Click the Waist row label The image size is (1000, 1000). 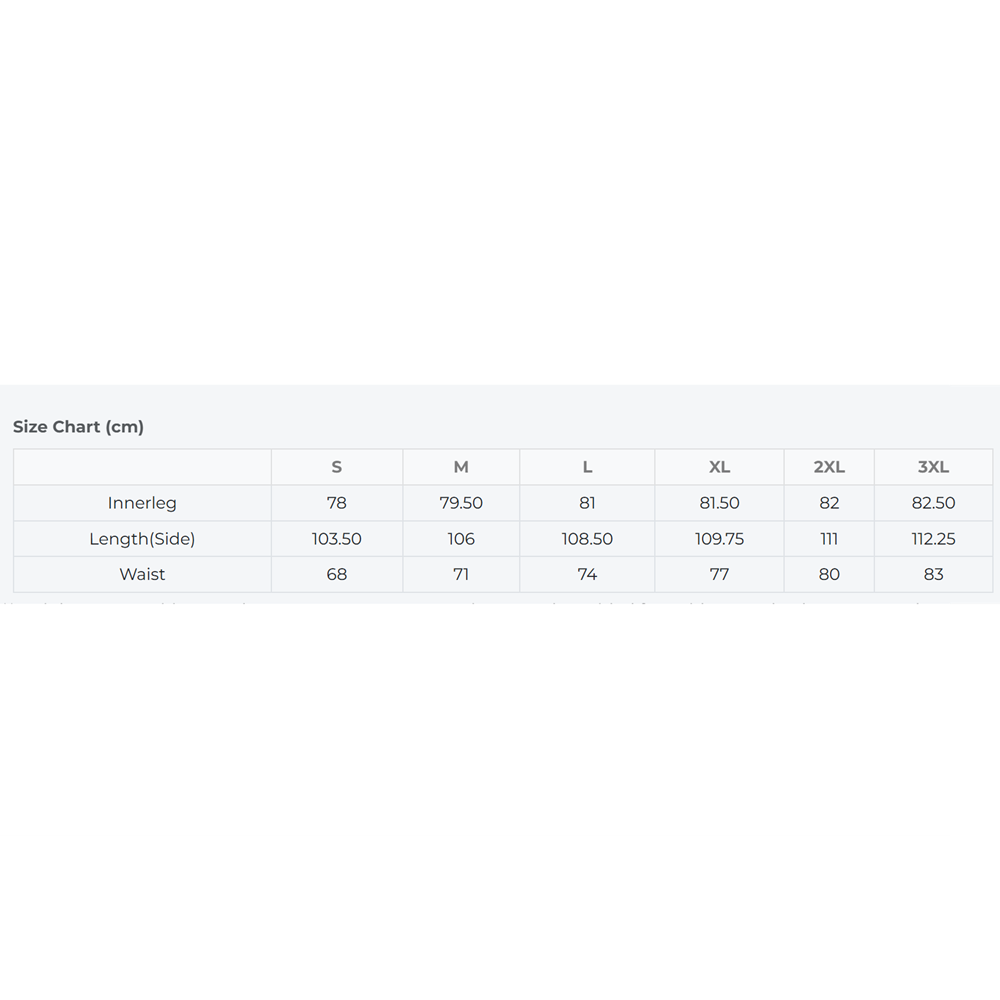coord(142,575)
